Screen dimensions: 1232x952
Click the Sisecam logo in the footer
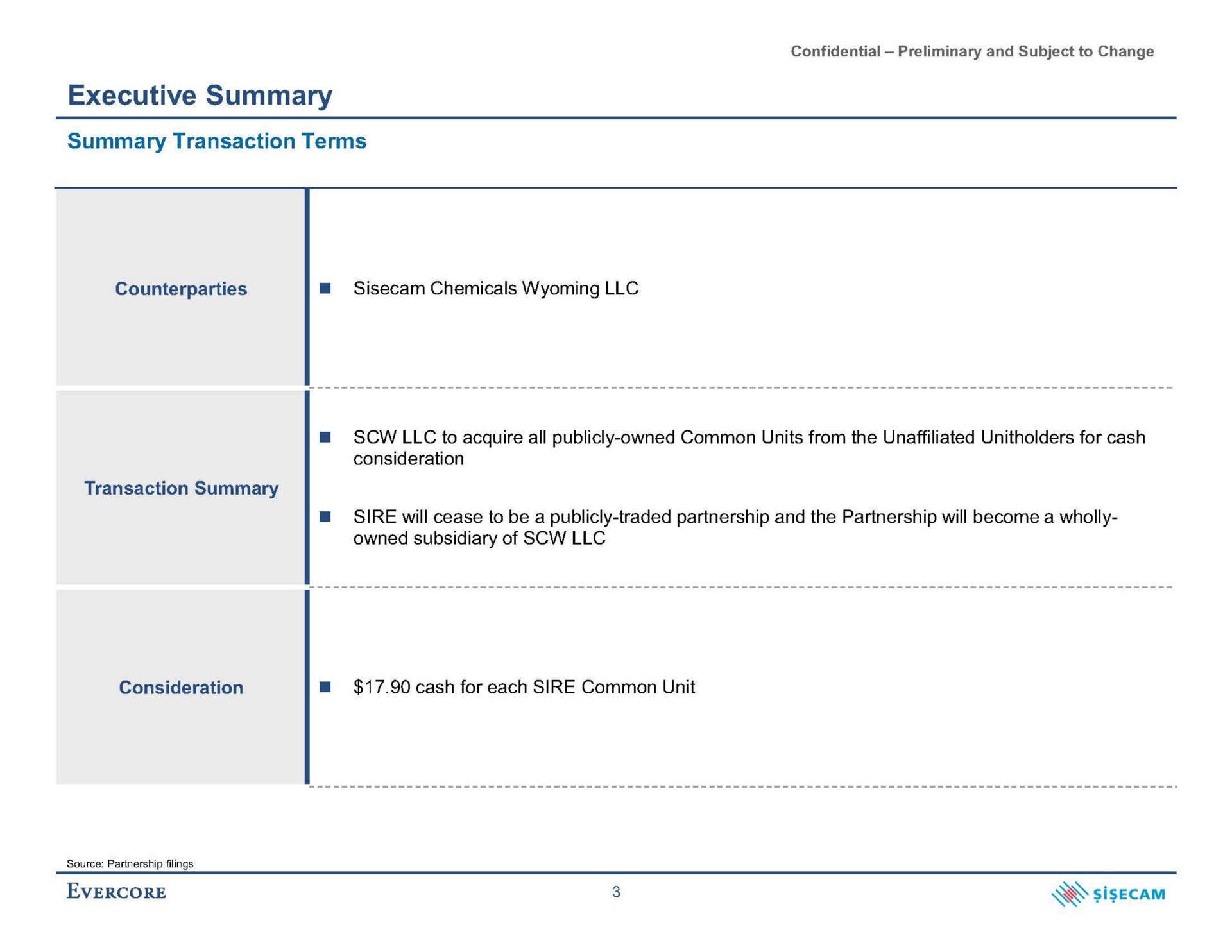click(1108, 894)
